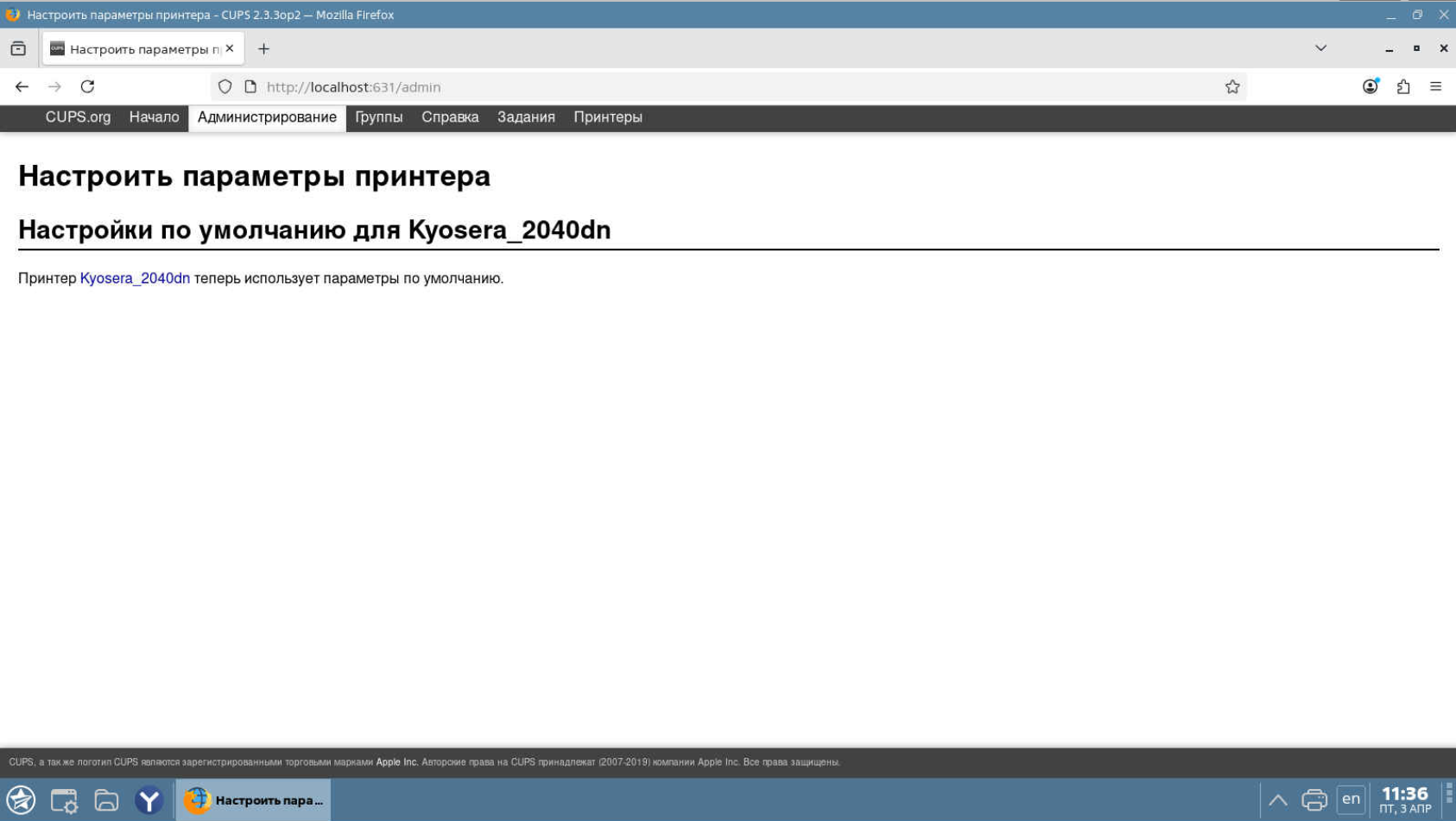Open the Firefox extensions puzzle icon
1456x821 pixels.
coord(1402,86)
